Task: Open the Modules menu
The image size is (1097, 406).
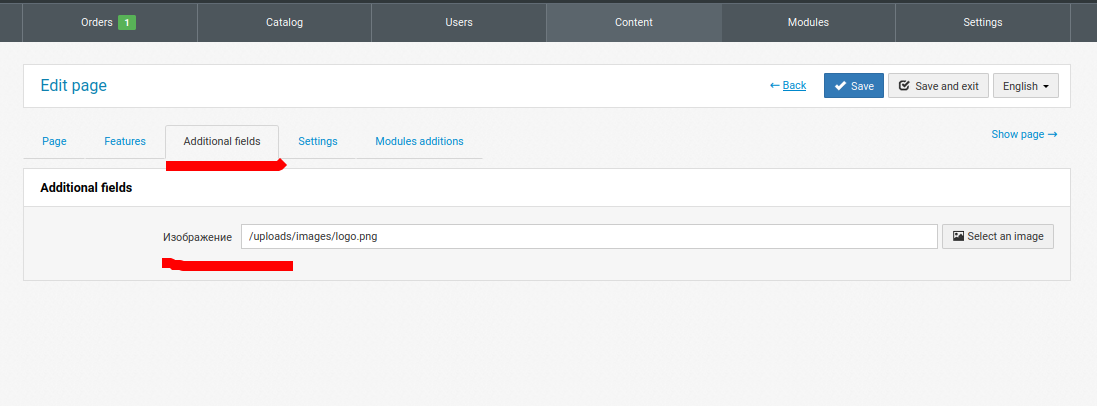Action: coord(808,22)
